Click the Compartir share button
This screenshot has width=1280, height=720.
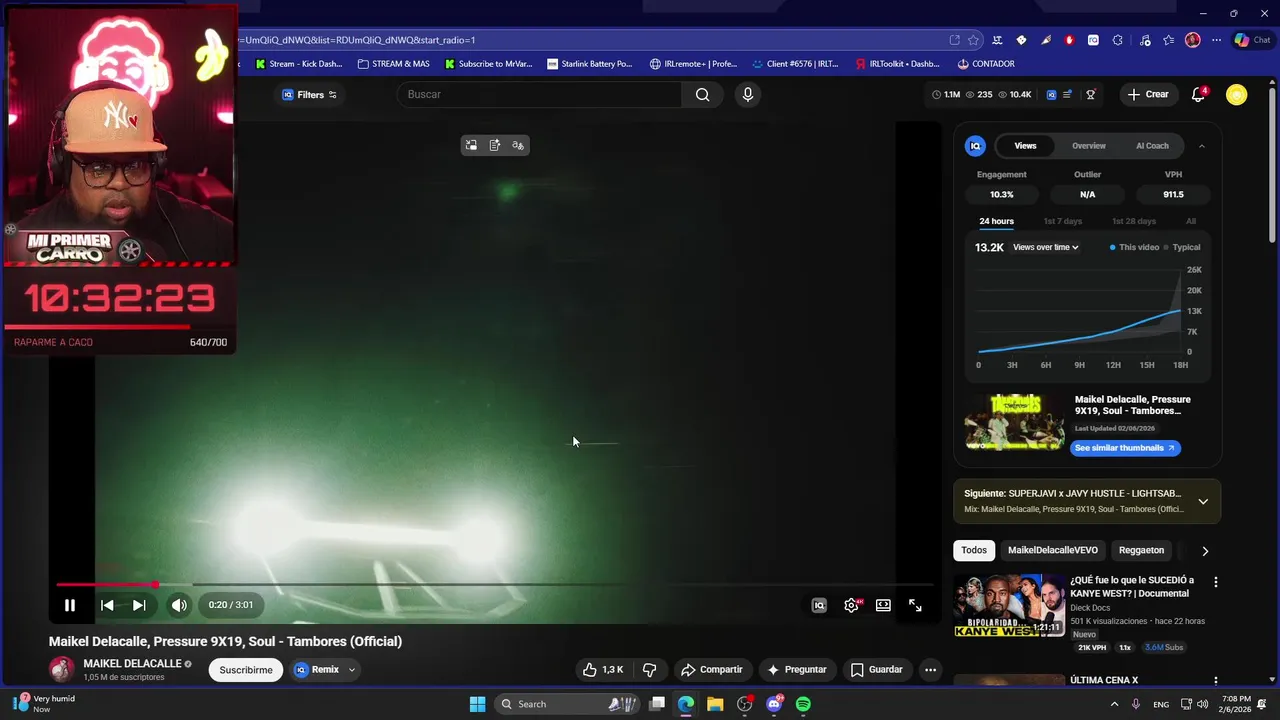(x=711, y=670)
